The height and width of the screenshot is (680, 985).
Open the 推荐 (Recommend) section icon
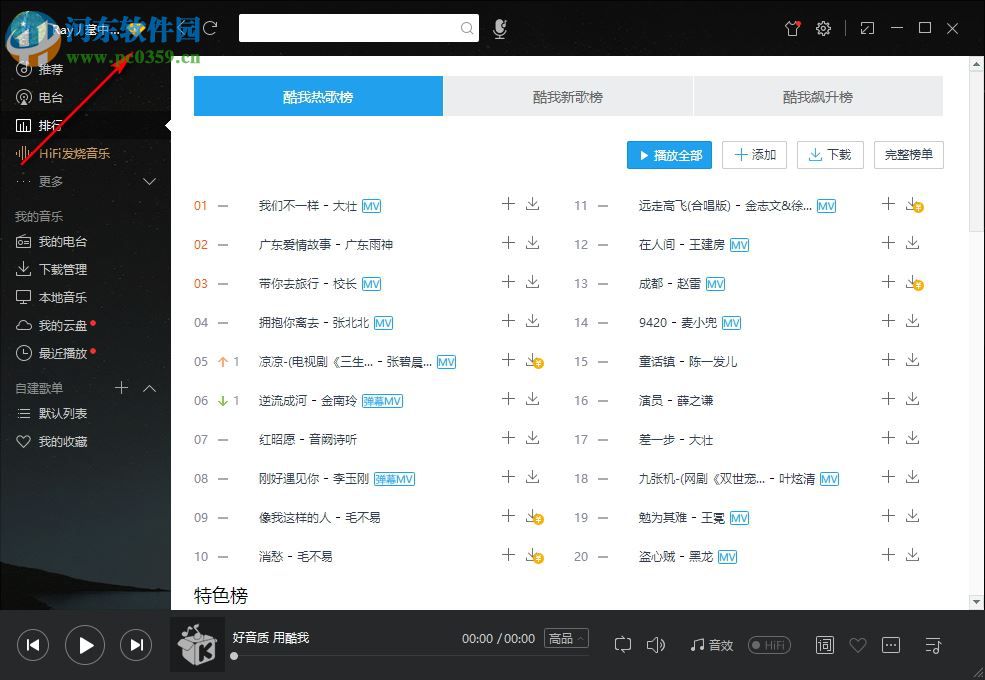(x=25, y=69)
